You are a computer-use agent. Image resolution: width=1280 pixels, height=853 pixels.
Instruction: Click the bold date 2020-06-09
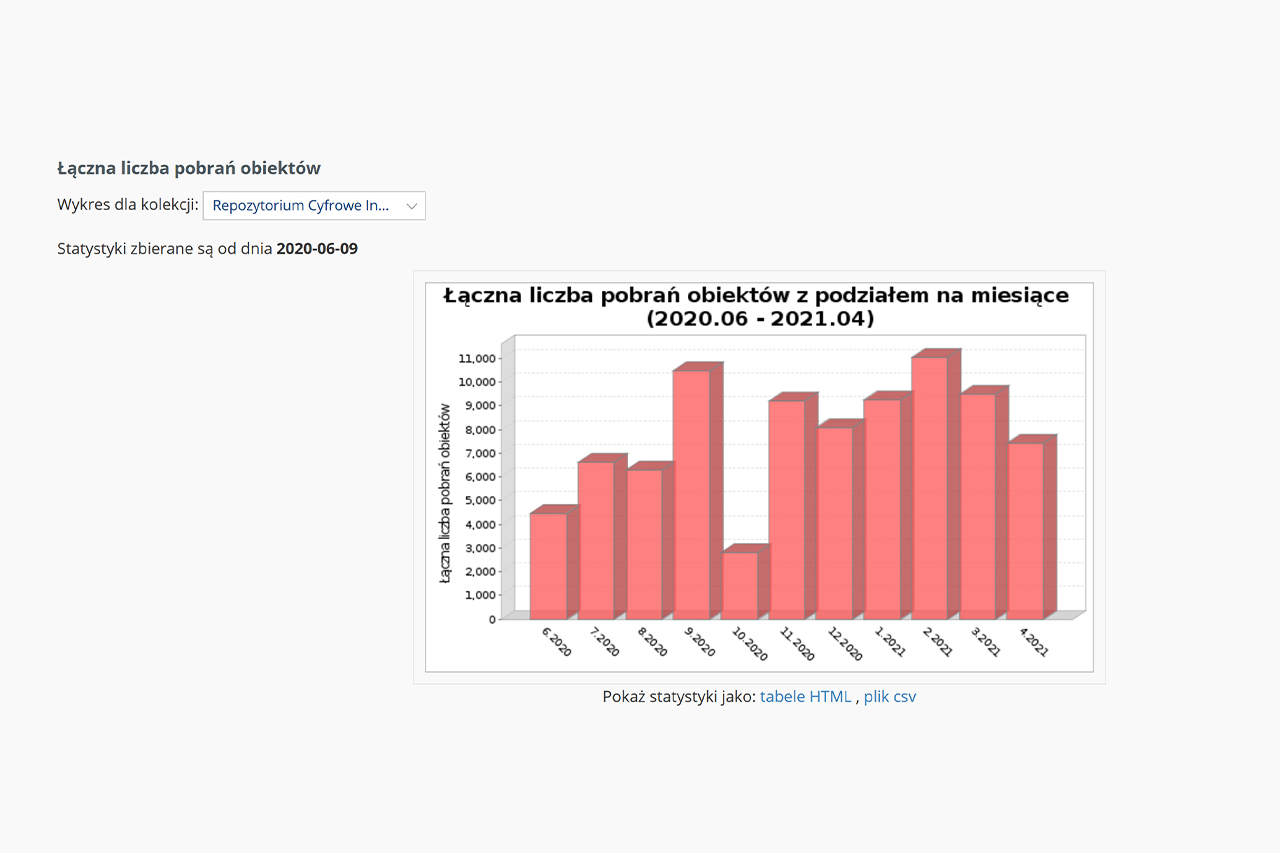317,248
